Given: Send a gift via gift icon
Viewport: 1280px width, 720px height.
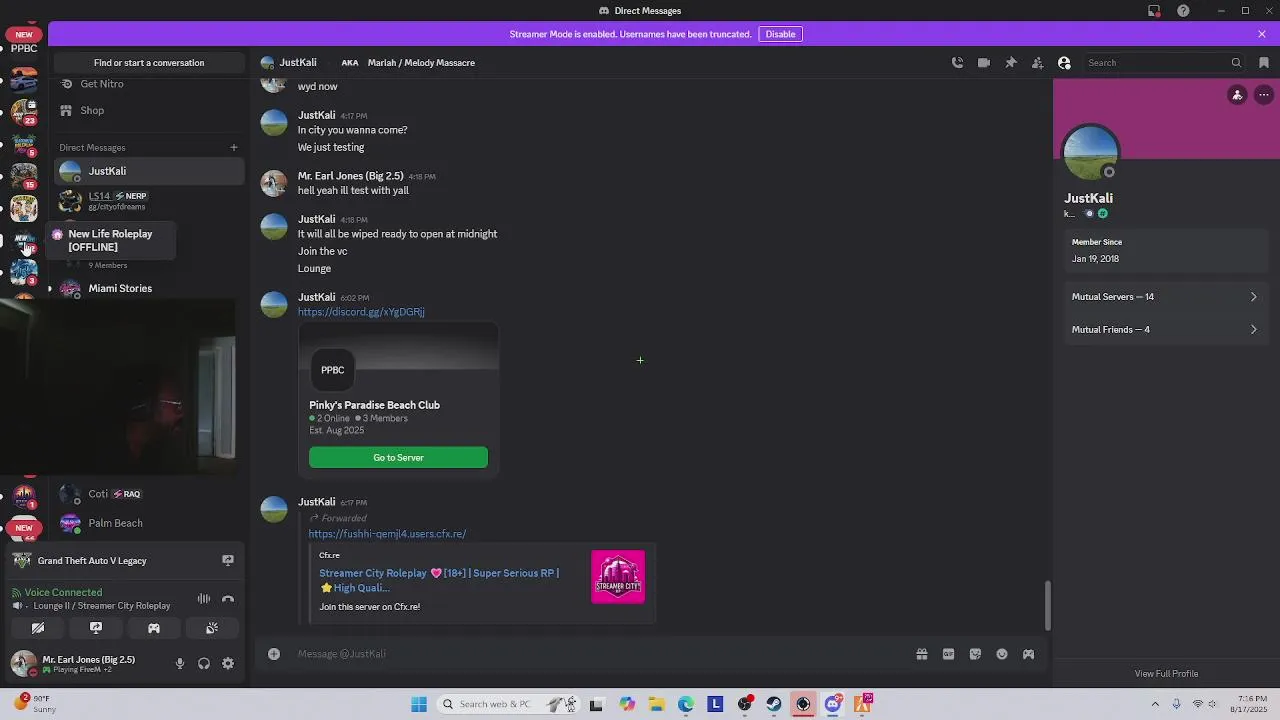Looking at the screenshot, I should coord(922,654).
